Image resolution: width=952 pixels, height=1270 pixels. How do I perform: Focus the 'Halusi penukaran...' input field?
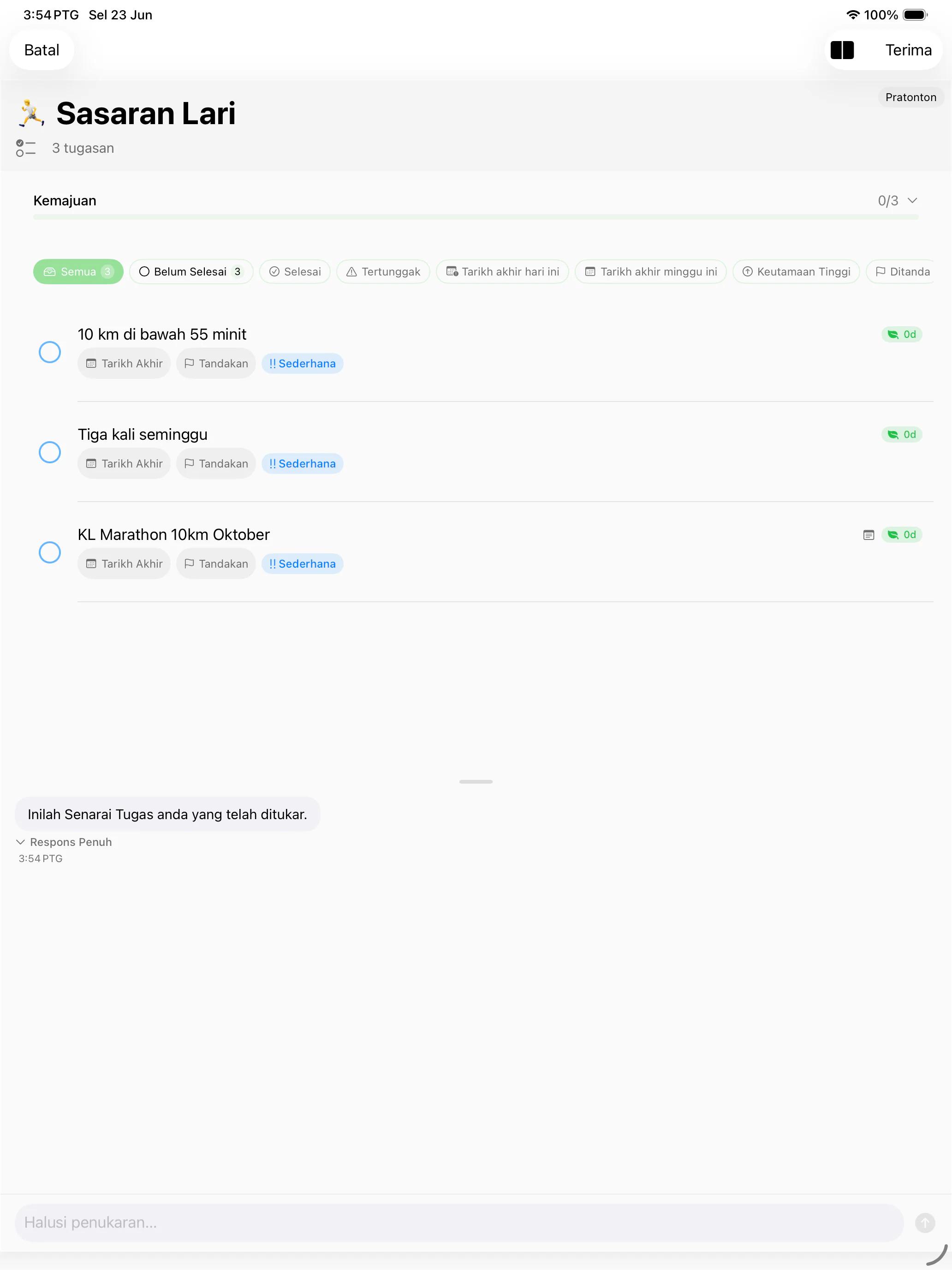[x=459, y=1222]
